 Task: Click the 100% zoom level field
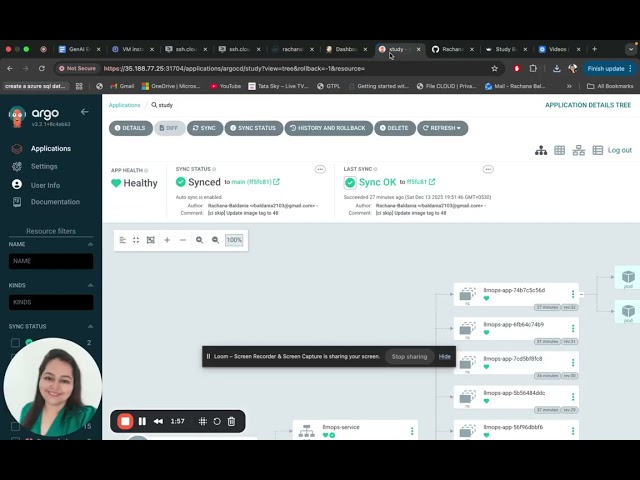click(234, 240)
